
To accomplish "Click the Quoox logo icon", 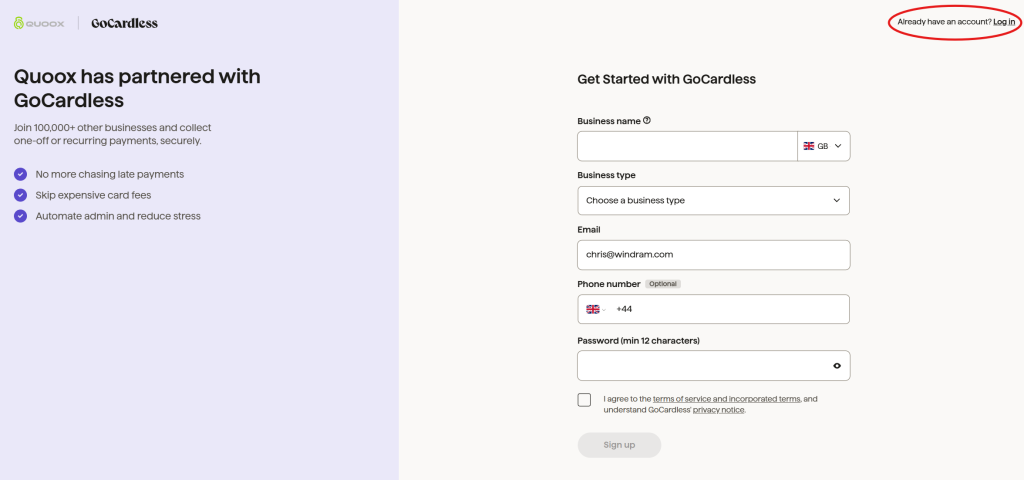I will point(19,23).
